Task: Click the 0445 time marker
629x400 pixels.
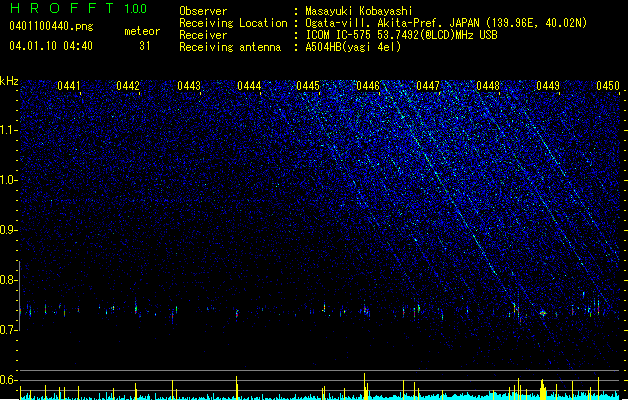Action: [308, 86]
